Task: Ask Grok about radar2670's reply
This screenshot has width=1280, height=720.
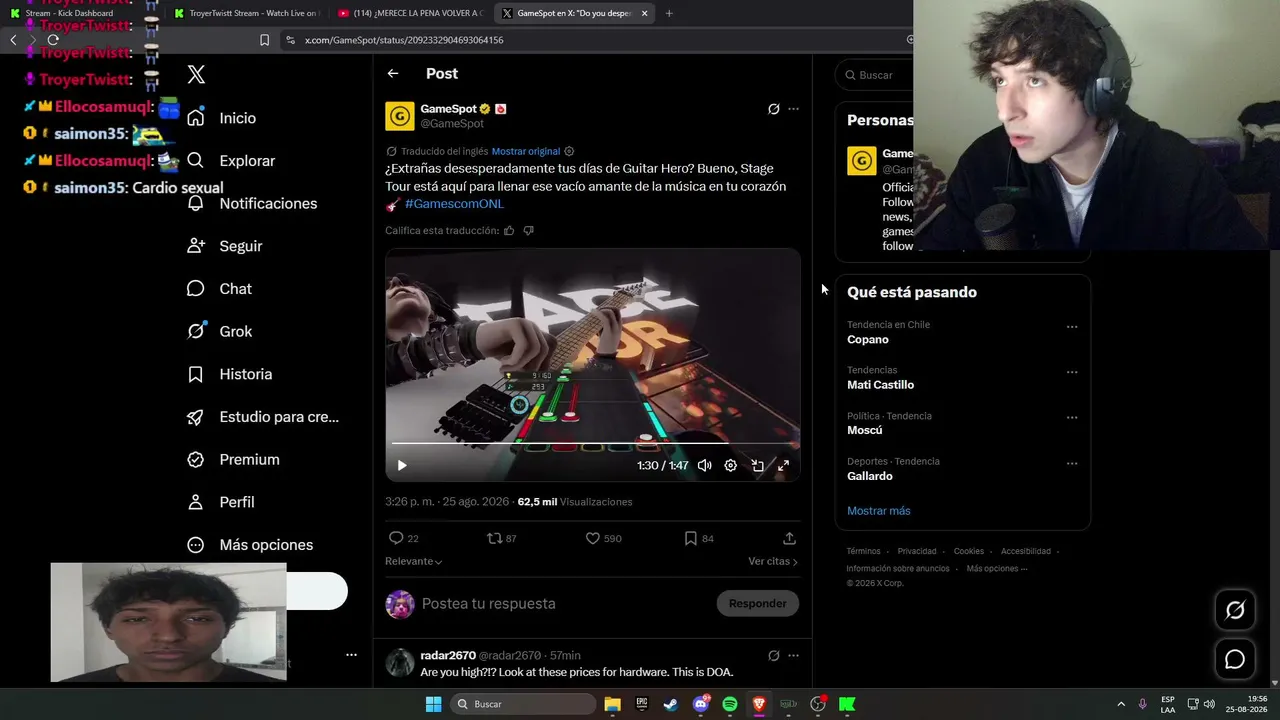Action: 773,656
